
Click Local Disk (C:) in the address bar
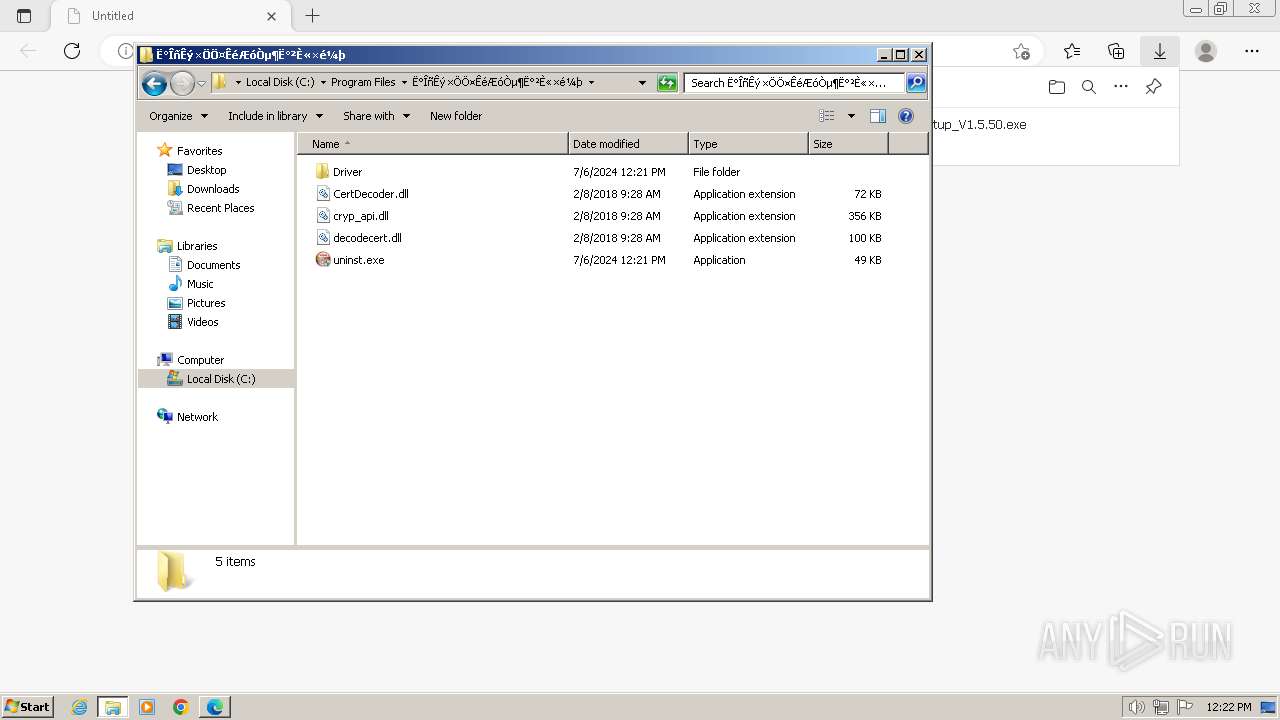click(280, 83)
